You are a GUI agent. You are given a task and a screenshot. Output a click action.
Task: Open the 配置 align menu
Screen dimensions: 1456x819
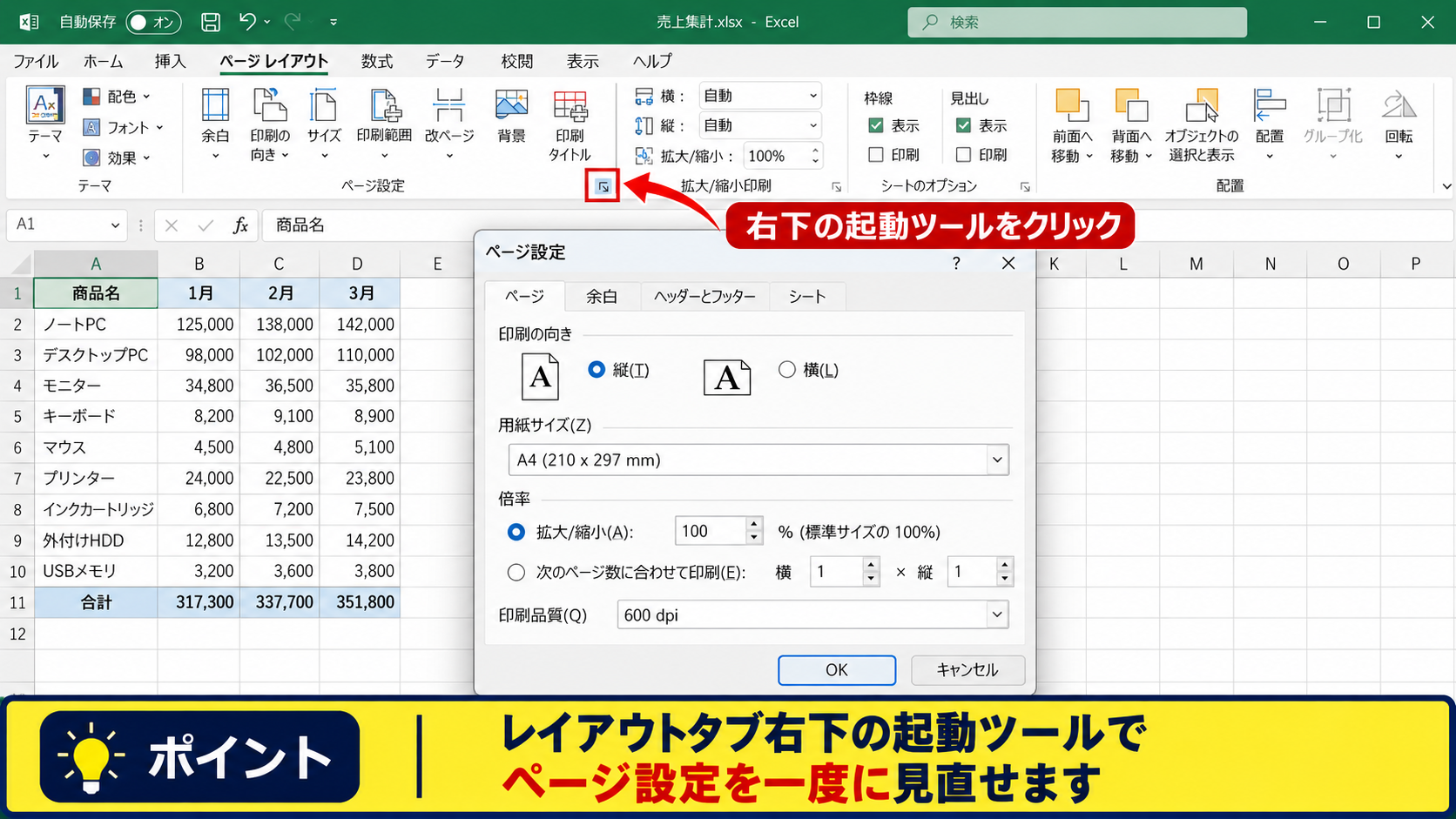coord(1270,124)
